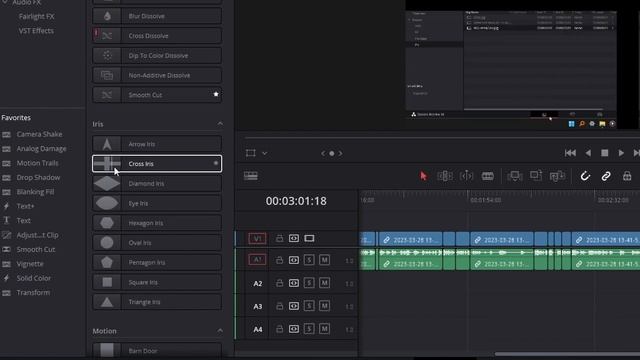The image size is (640, 360).
Task: Select the Oval Iris transition
Action: point(157,243)
